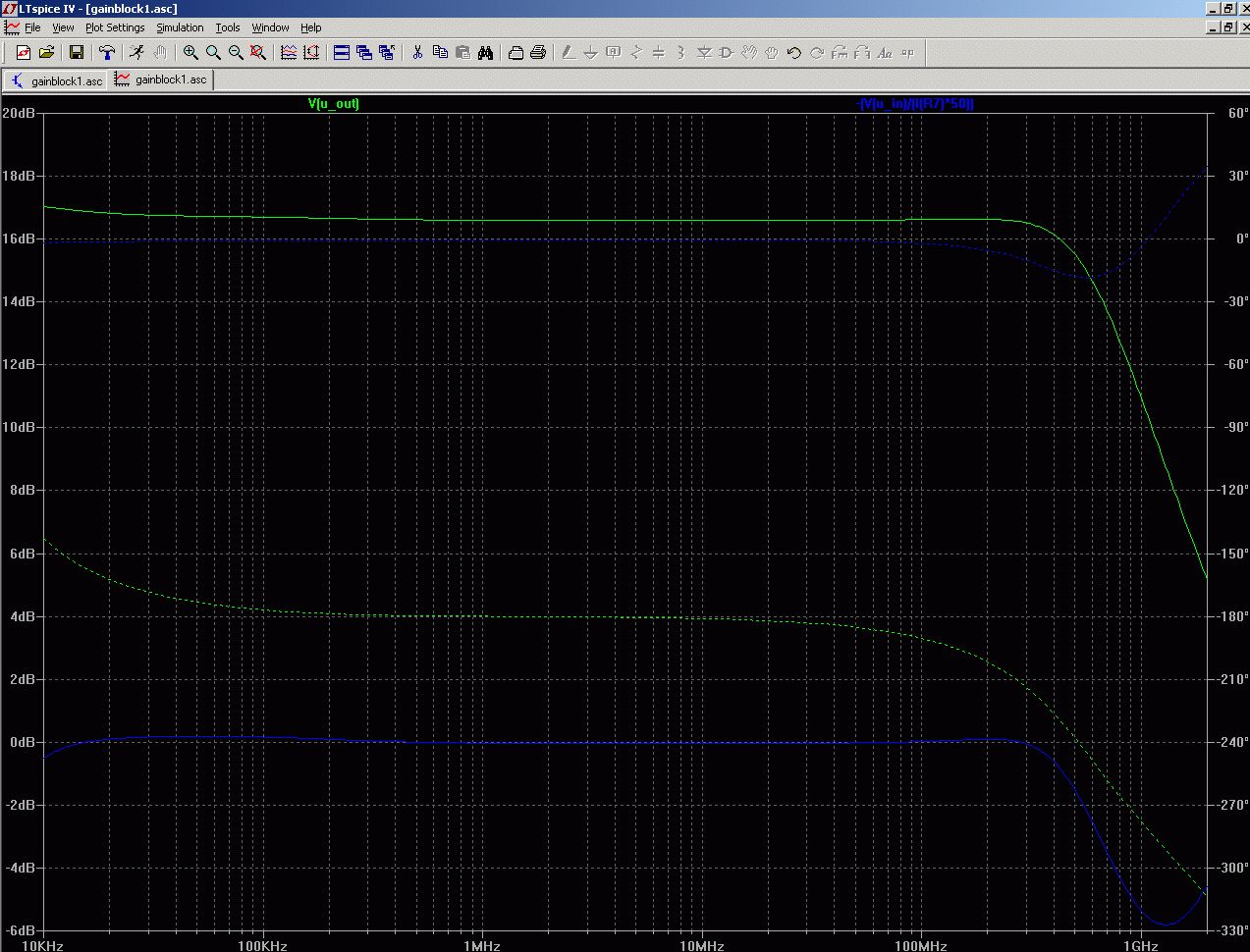Click the blue V(u_in) impedance trace label
The image size is (1250, 952).
point(915,103)
